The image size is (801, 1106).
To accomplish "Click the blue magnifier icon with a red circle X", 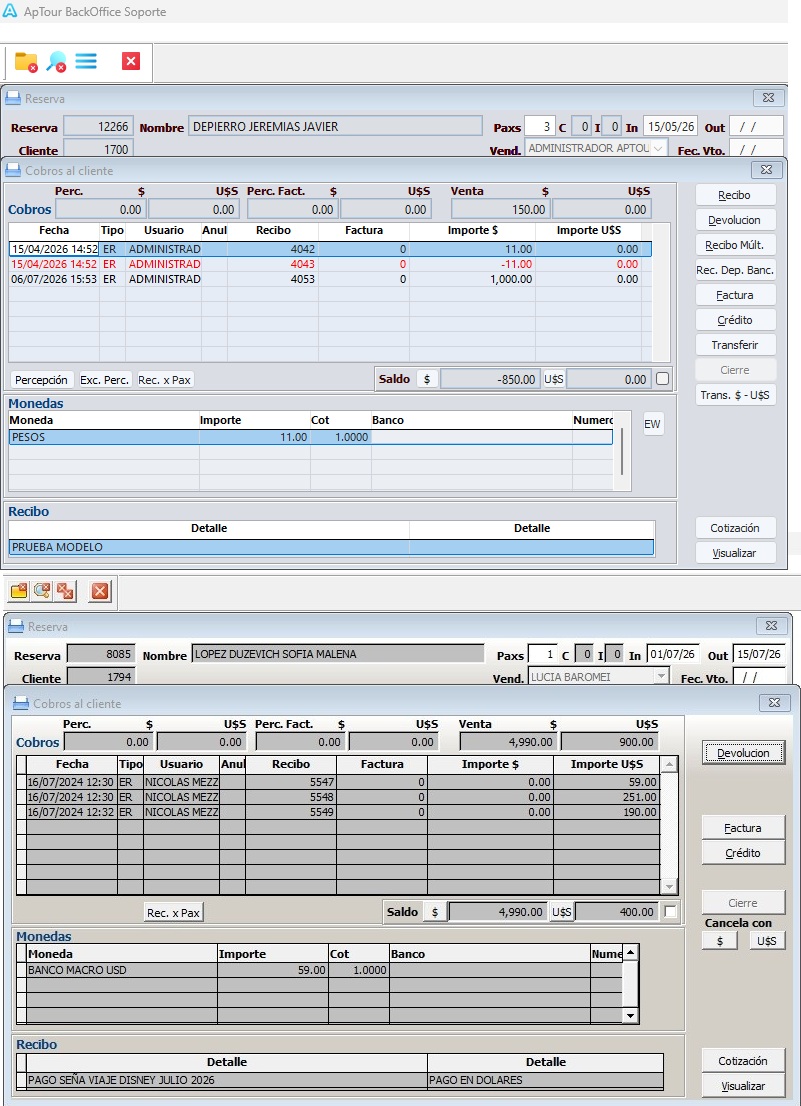I will (56, 62).
